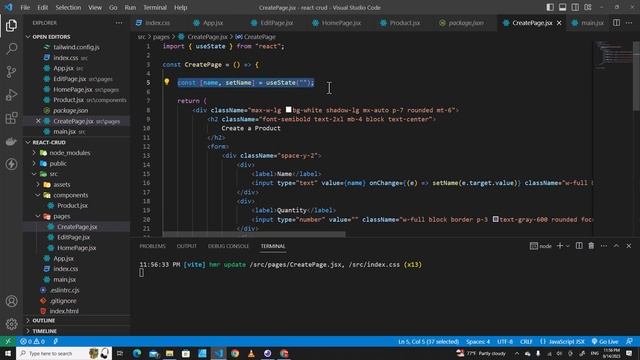This screenshot has width=640, height=360.
Task: Toggle Panel layout button in title bar
Action: coord(562,7)
